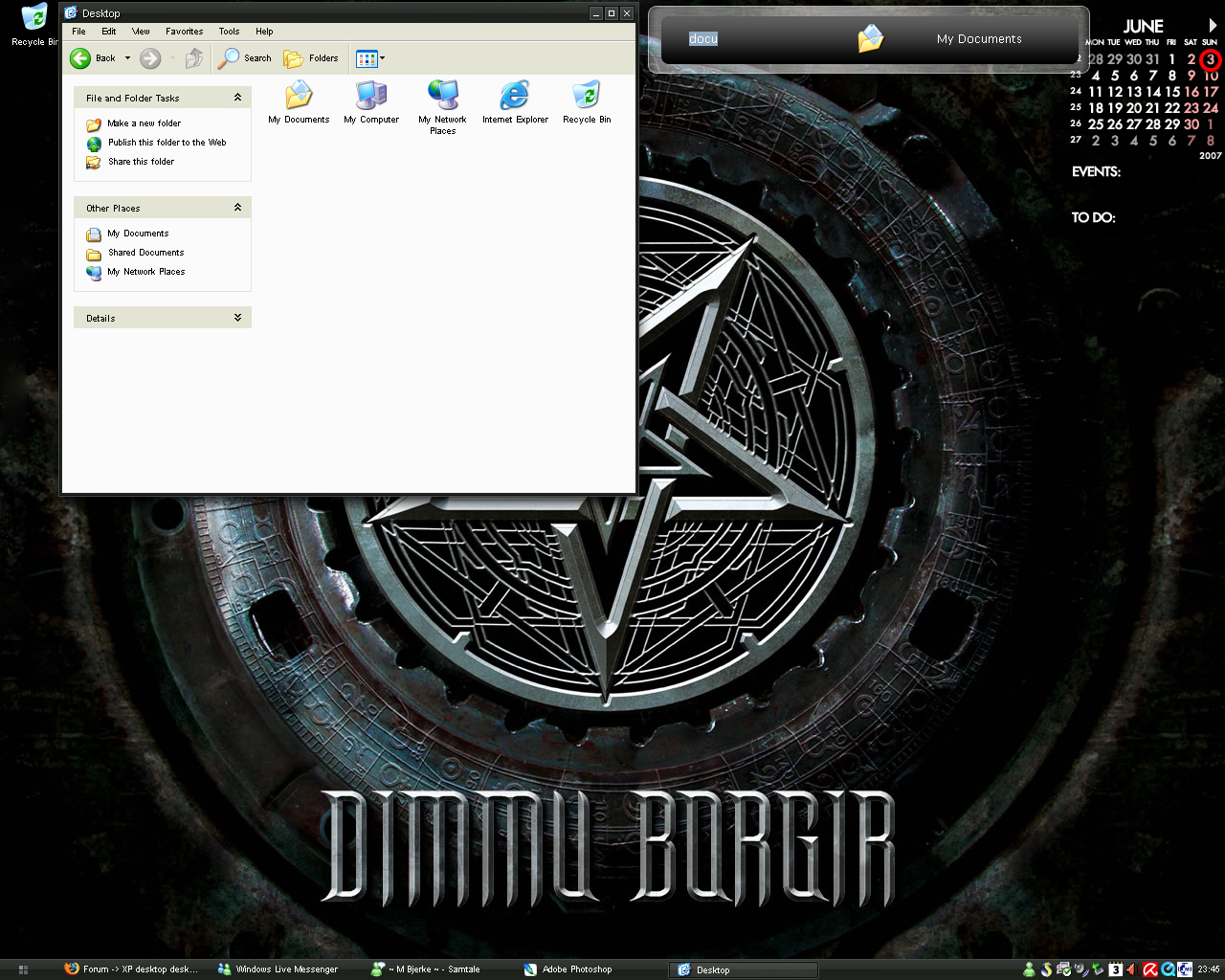This screenshot has width=1225, height=980.
Task: Click the Start button in taskbar
Action: (x=23, y=969)
